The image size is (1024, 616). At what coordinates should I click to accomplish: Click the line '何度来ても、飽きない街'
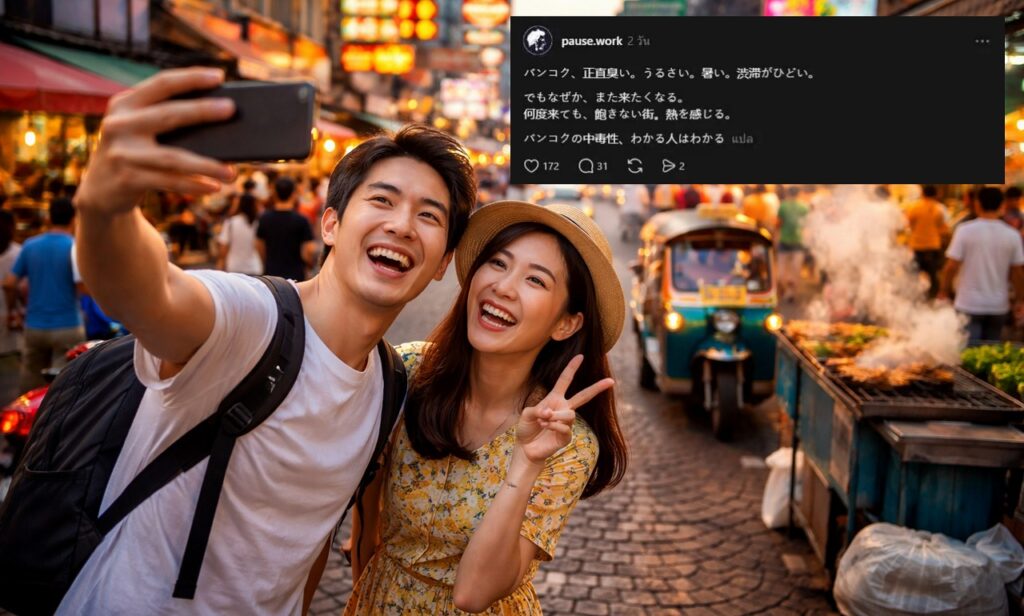(627, 114)
